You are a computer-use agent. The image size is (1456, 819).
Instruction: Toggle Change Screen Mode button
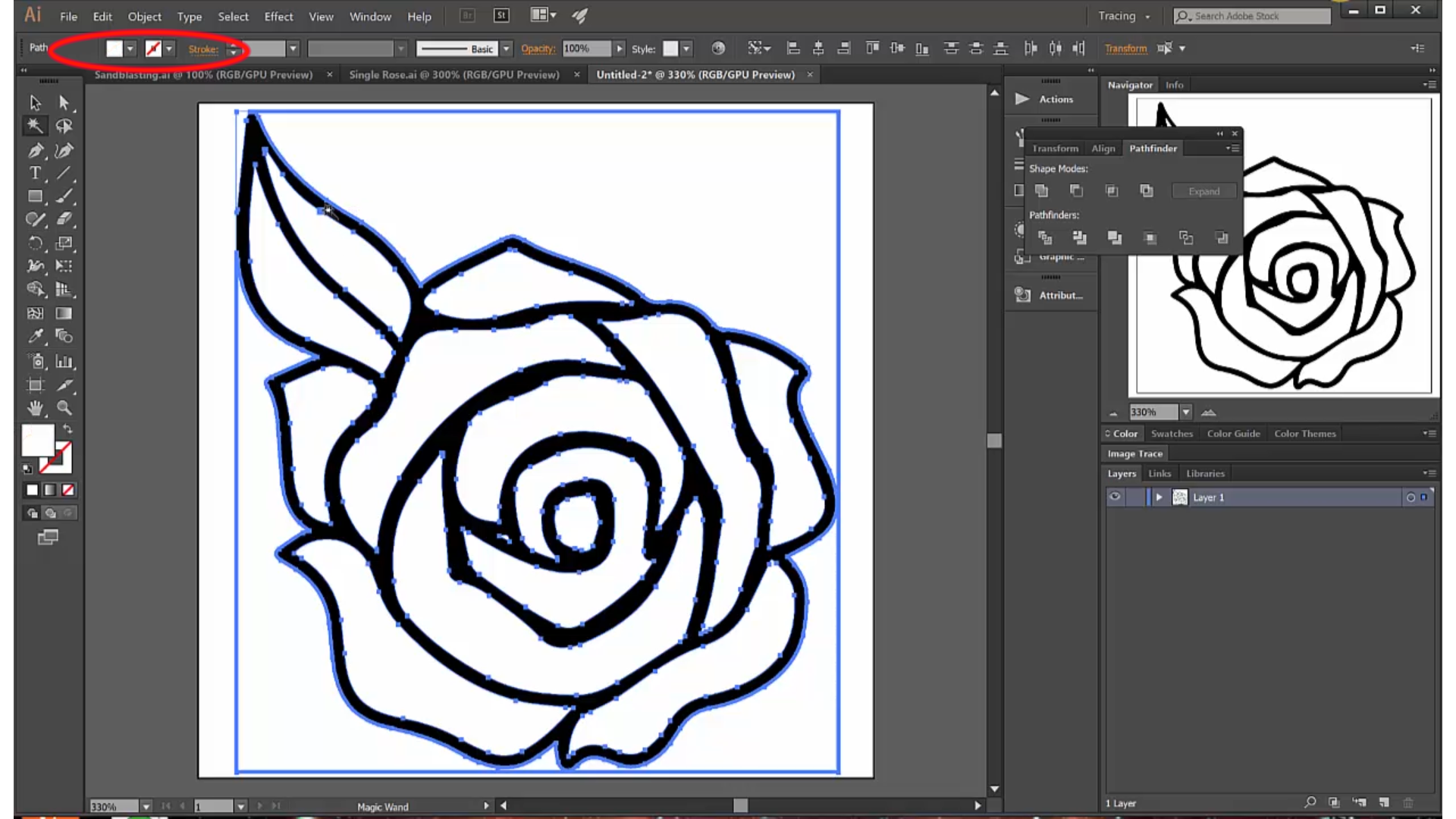(49, 538)
